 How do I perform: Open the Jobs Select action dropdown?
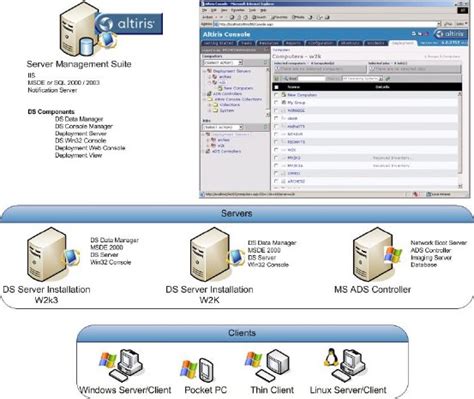(223, 127)
